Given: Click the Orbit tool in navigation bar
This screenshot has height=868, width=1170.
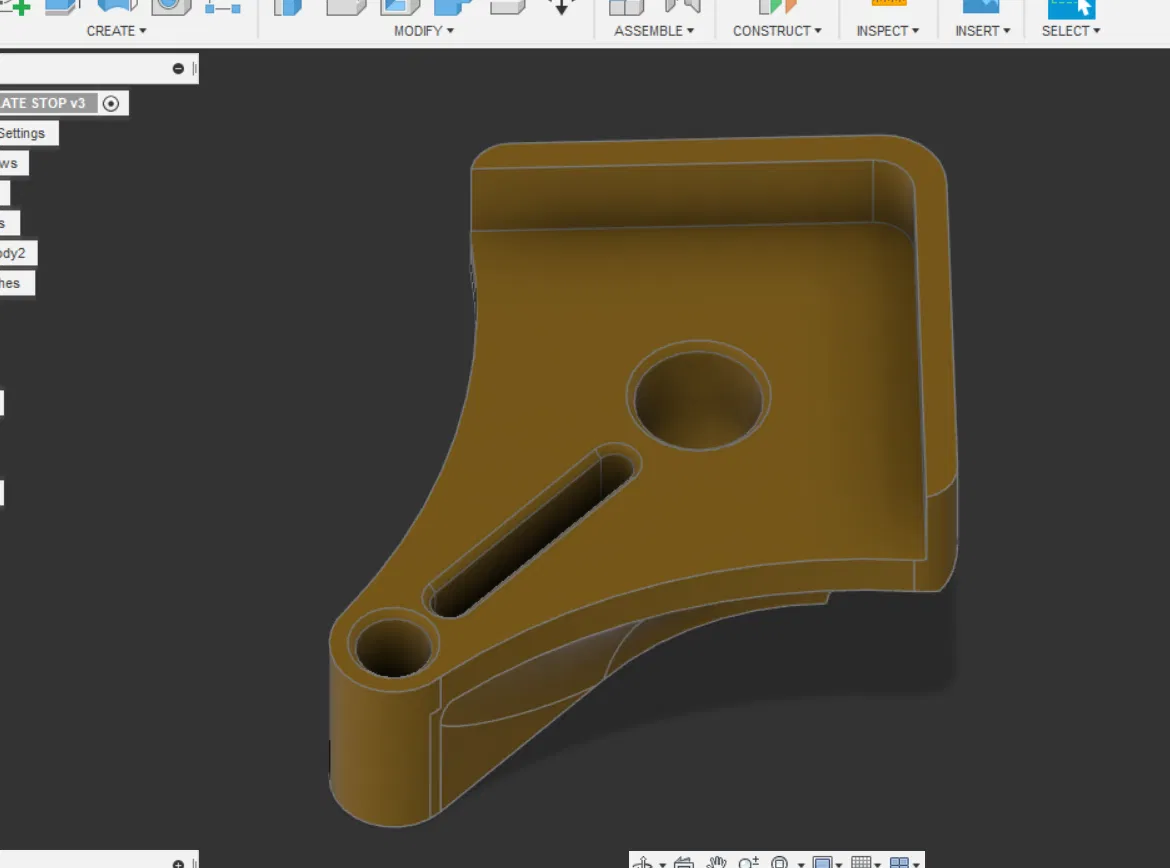Looking at the screenshot, I should point(642,863).
